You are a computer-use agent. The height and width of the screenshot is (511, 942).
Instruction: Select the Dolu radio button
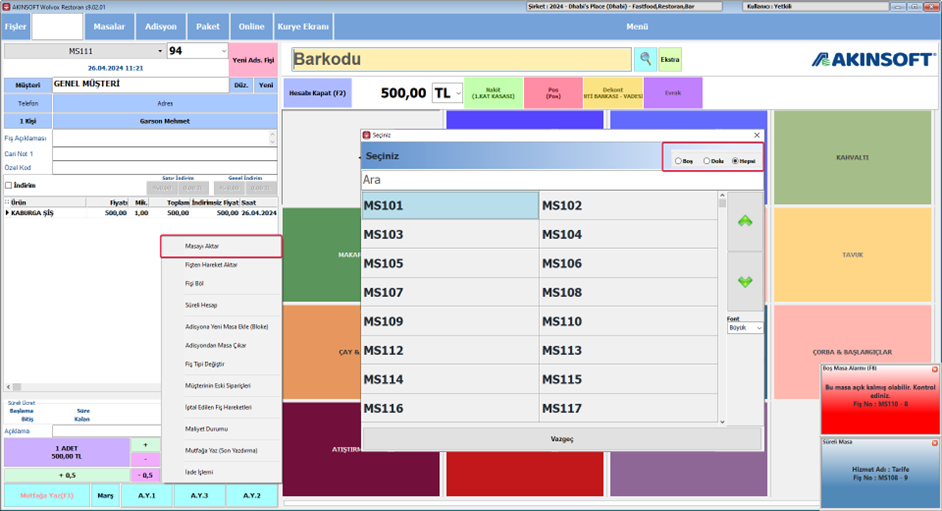(x=706, y=161)
